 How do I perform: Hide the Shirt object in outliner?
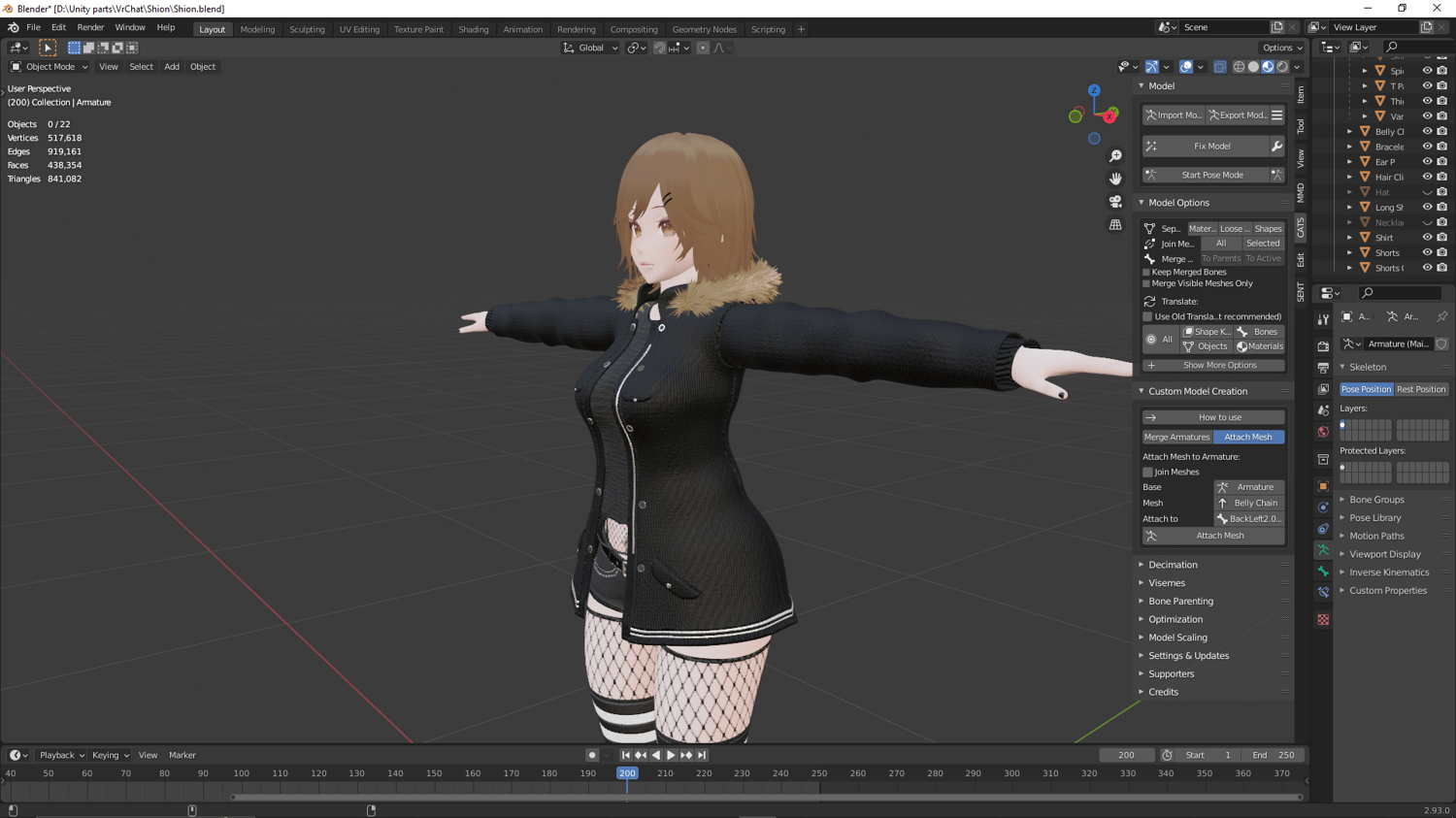click(x=1427, y=238)
